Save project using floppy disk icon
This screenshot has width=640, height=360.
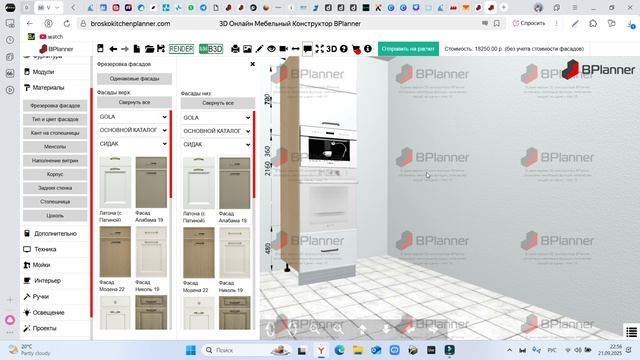[x=161, y=49]
